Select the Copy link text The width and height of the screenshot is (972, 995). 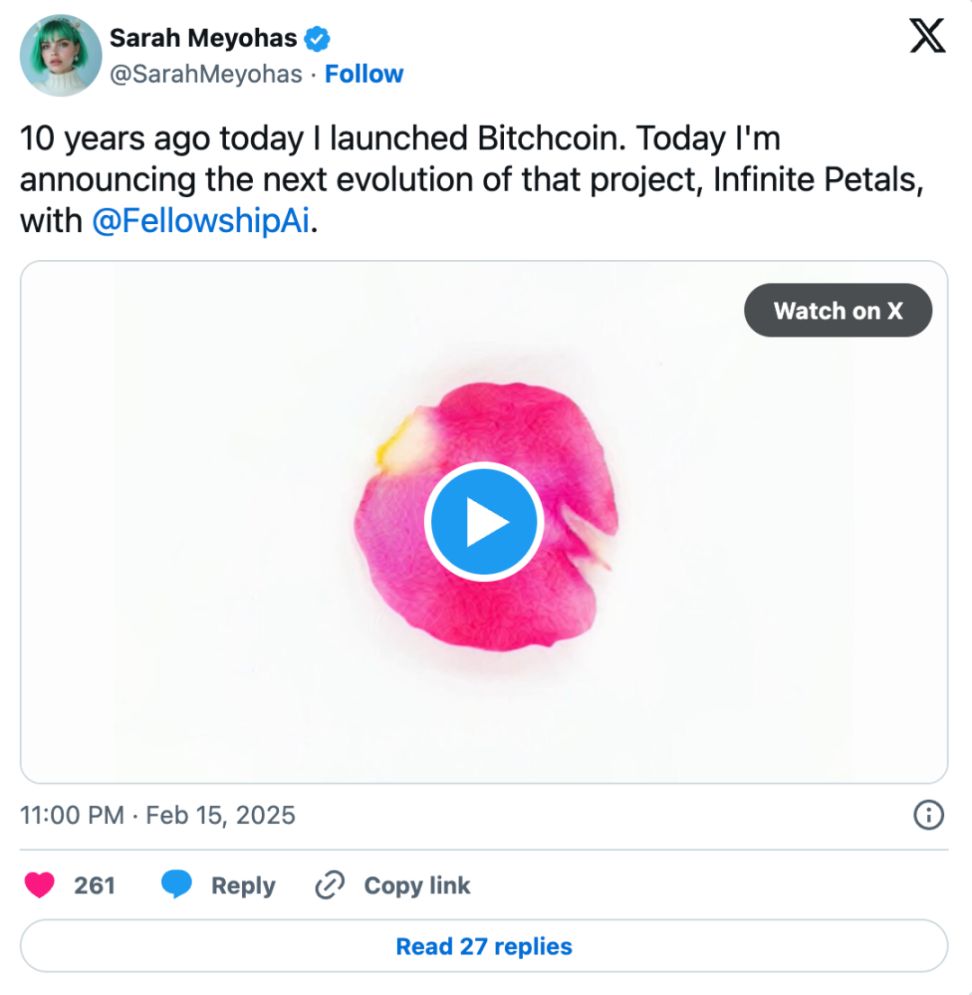(x=417, y=885)
